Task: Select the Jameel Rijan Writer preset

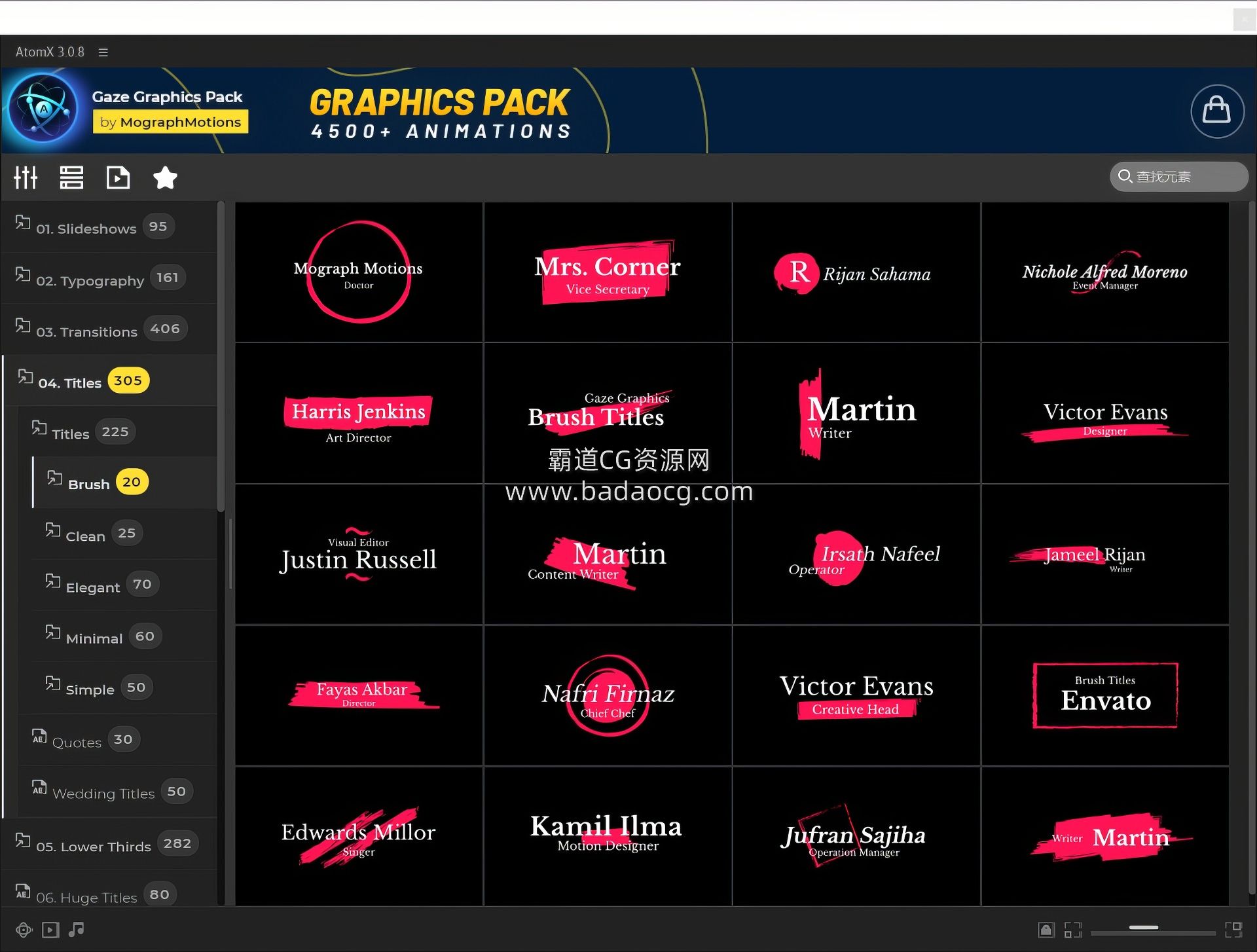Action: (x=1105, y=555)
